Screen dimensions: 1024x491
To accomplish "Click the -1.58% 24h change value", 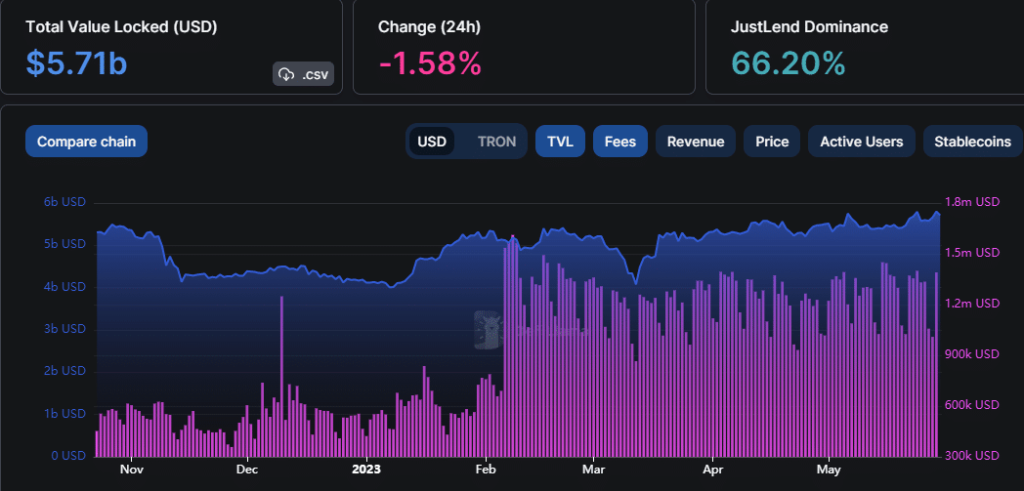I will pos(430,63).
